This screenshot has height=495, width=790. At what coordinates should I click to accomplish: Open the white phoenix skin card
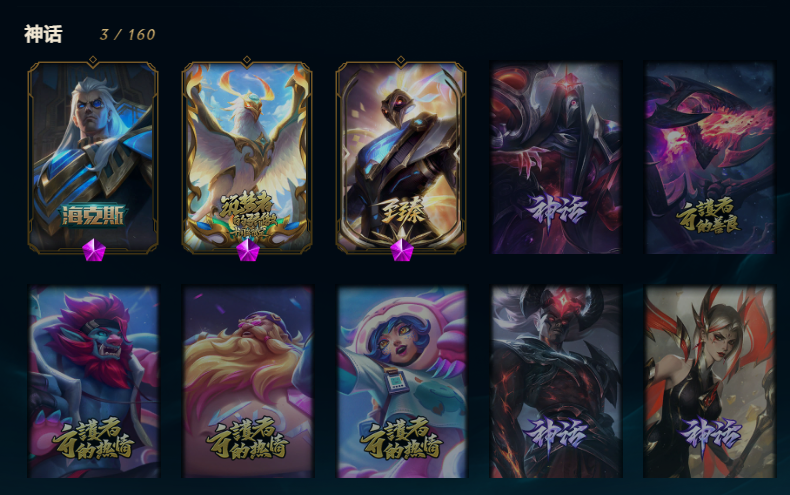[x=247, y=158]
